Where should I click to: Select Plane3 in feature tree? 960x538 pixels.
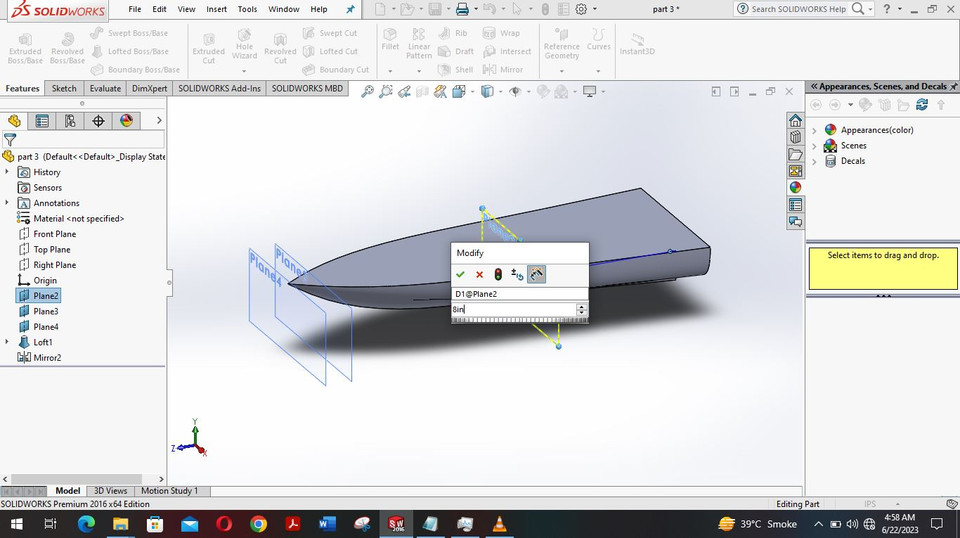(45, 311)
